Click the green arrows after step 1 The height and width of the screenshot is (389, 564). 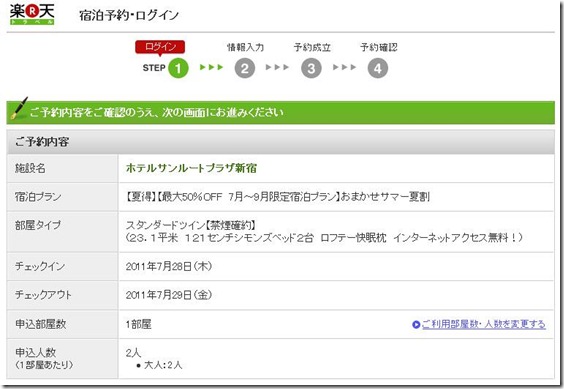pyautogui.click(x=212, y=67)
